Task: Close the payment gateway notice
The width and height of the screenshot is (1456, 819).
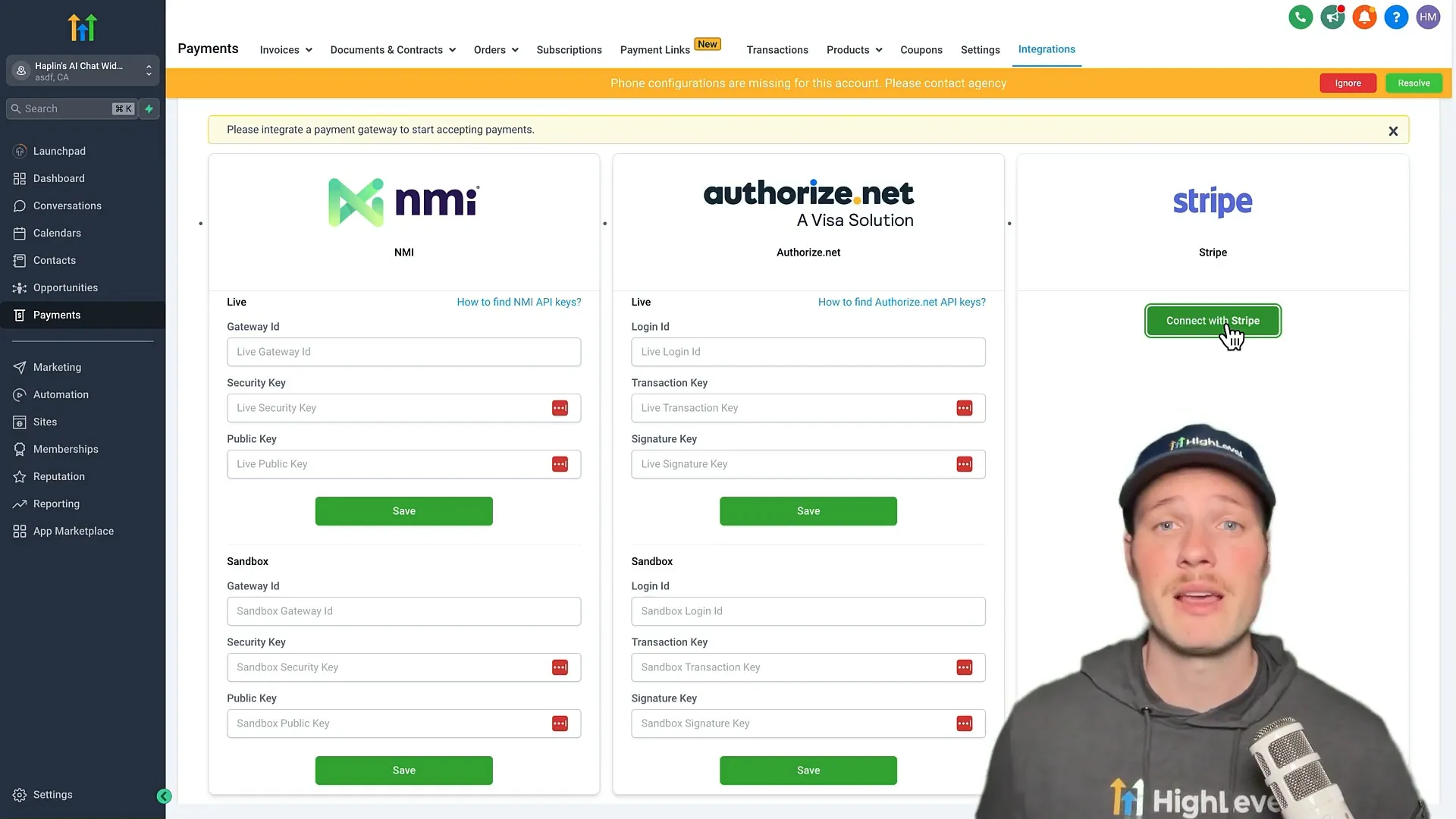Action: click(1393, 131)
